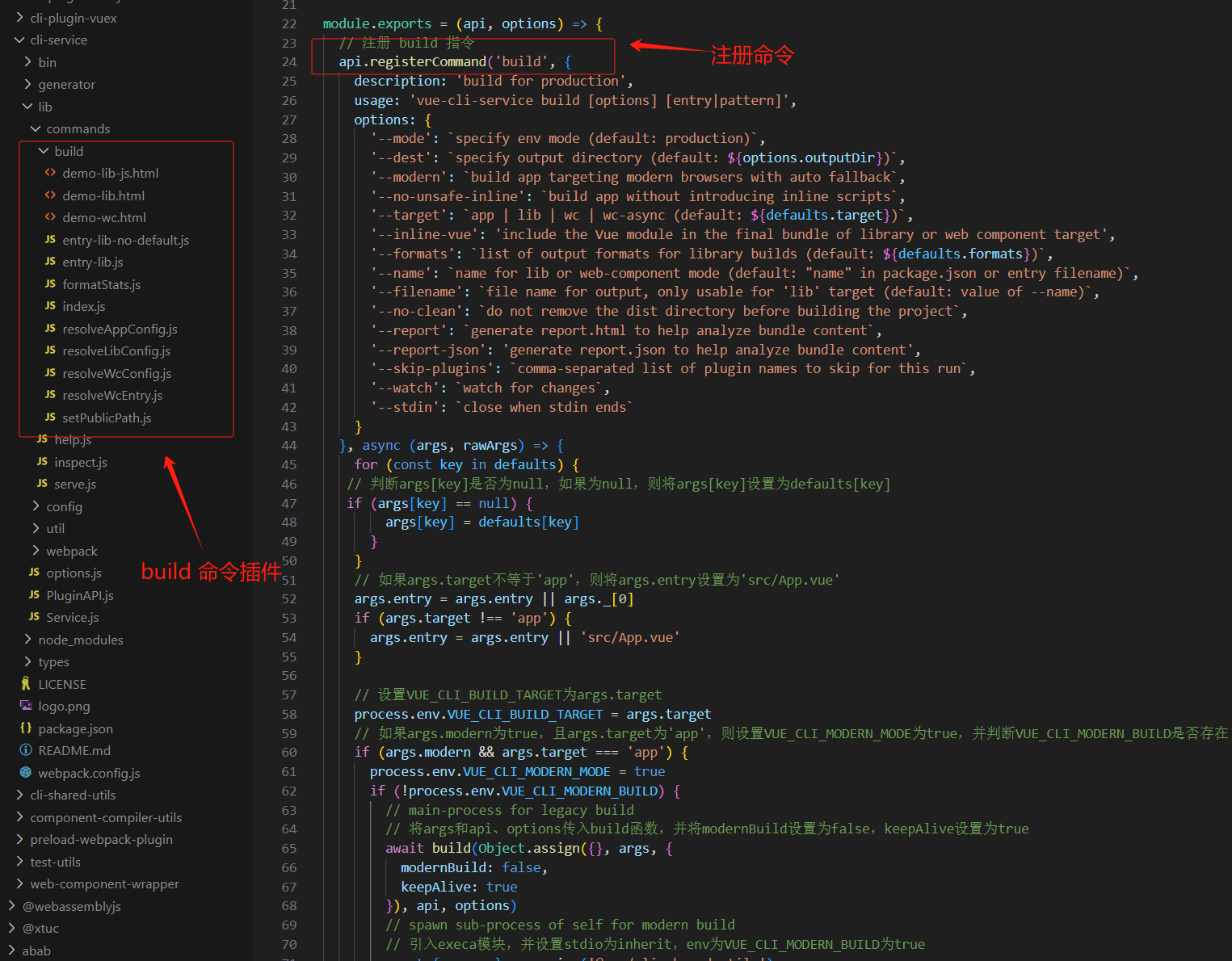Click JS icon of resolveLibConfig.js
1232x961 pixels.
(x=50, y=350)
